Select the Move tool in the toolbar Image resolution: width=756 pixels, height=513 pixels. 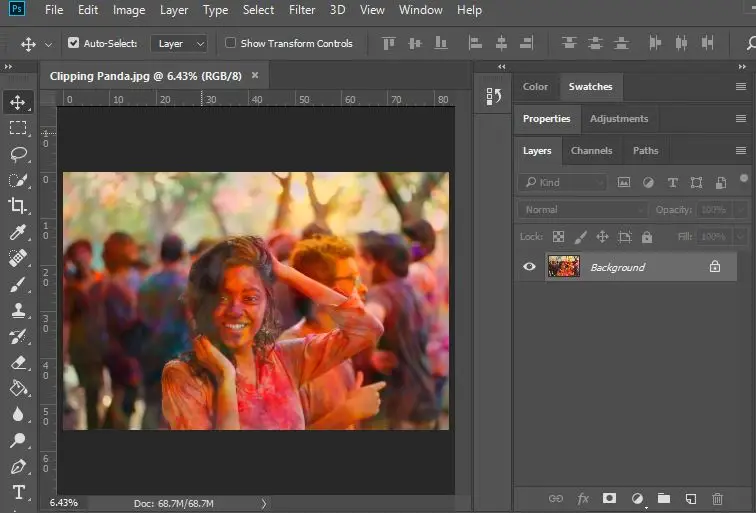pyautogui.click(x=18, y=102)
